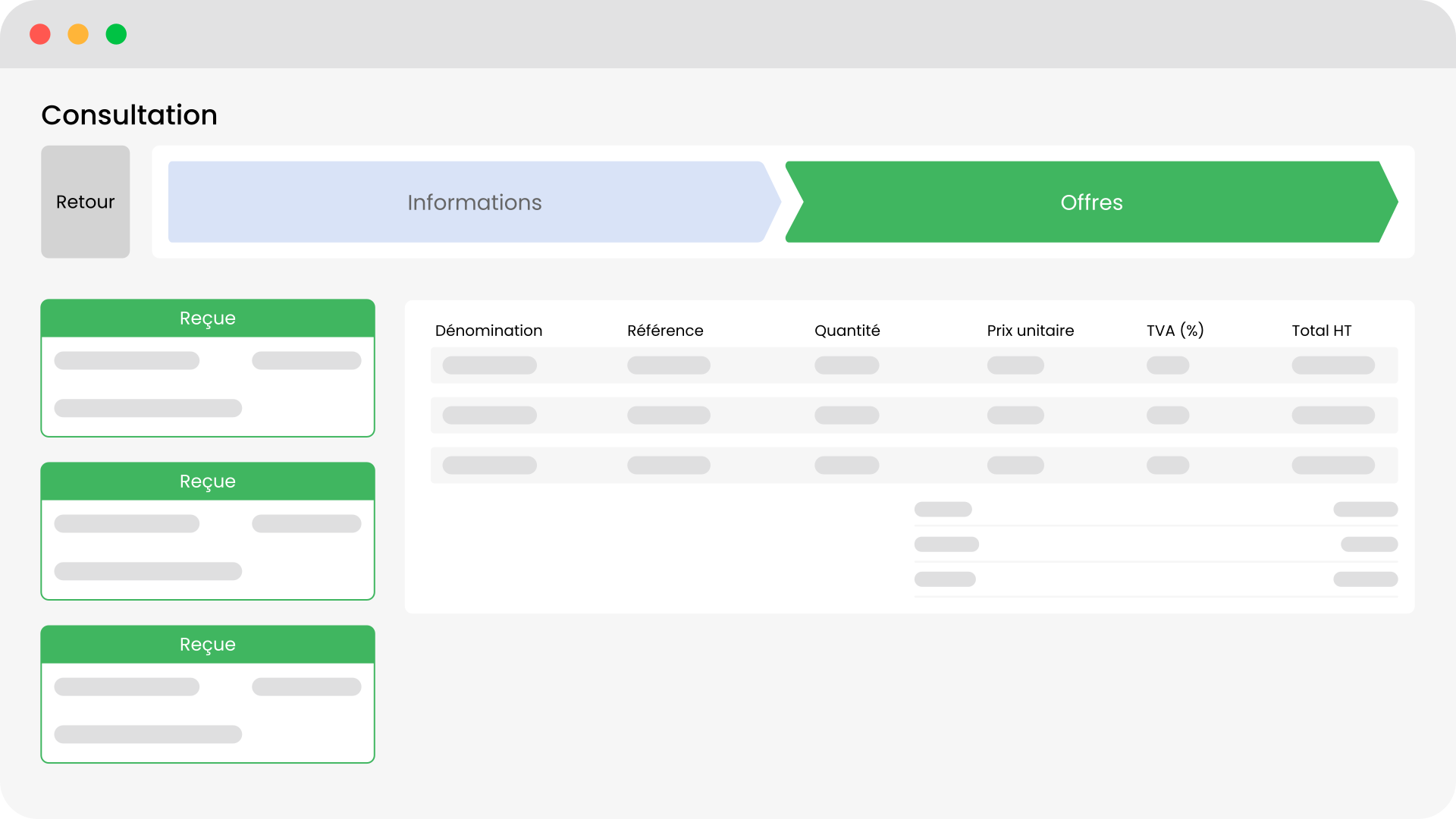Open the third Reçue offer card
This screenshot has height=819, width=1456.
click(x=207, y=711)
